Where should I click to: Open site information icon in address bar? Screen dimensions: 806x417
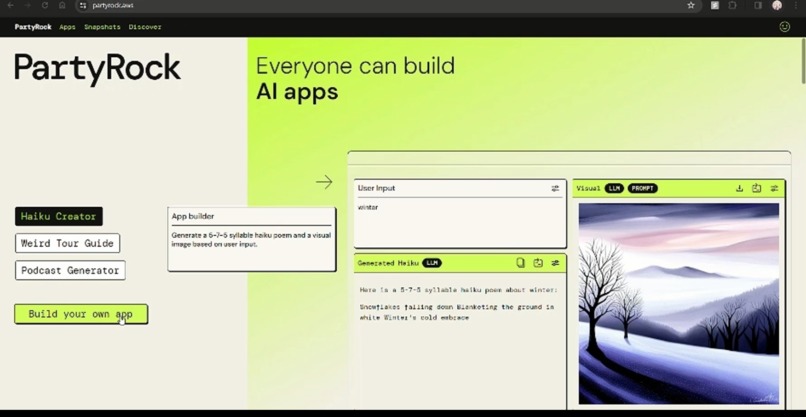83,5
